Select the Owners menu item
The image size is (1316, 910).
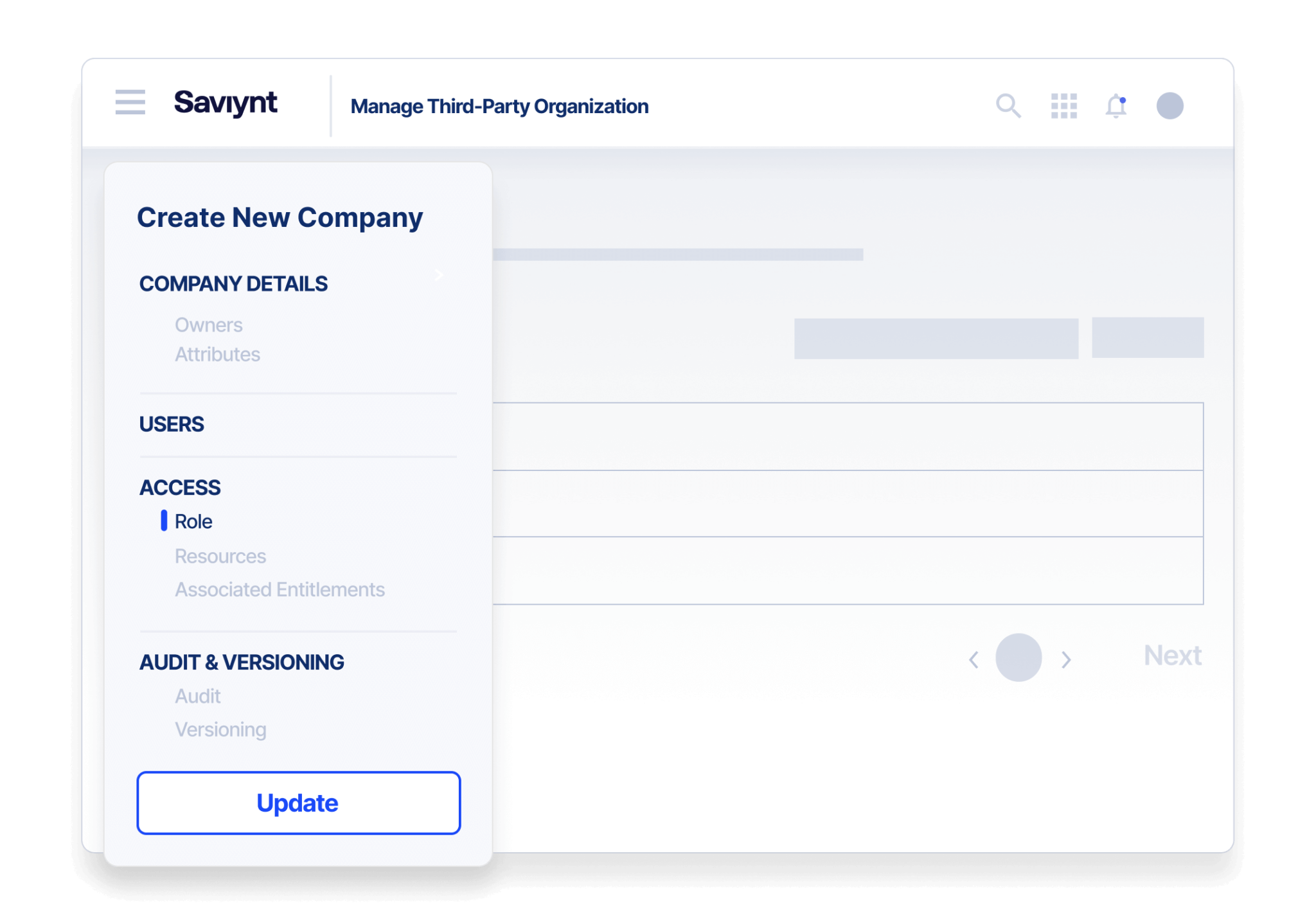pos(209,325)
